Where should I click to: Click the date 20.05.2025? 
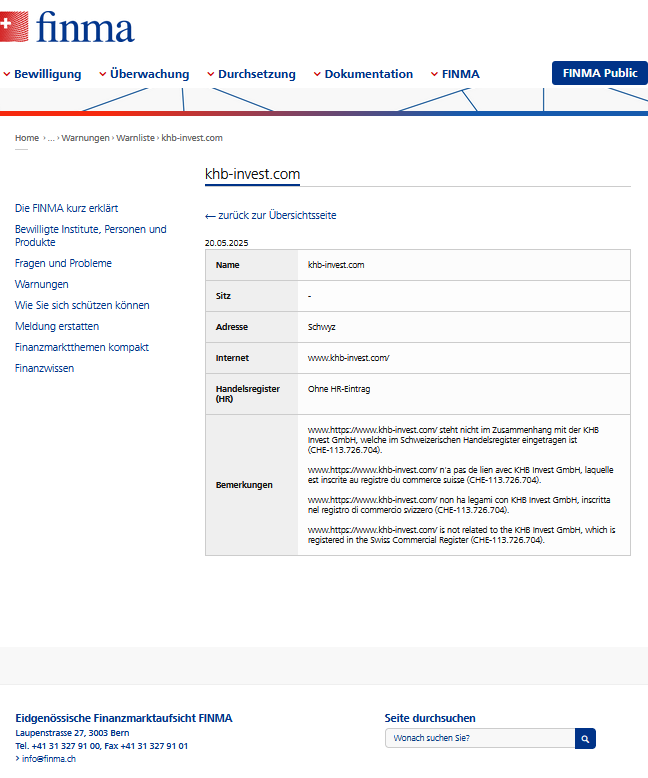point(226,243)
